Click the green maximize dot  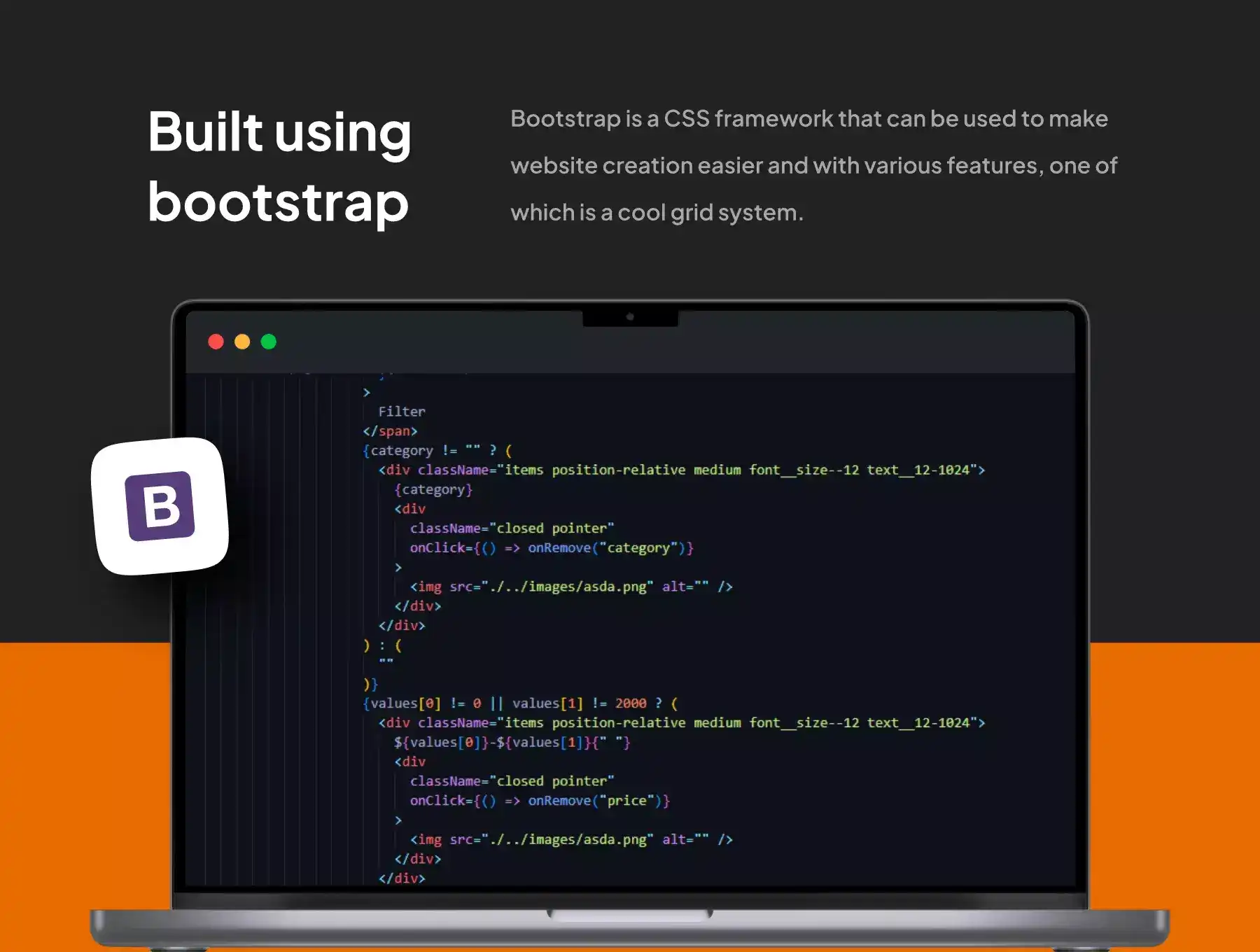pos(269,342)
